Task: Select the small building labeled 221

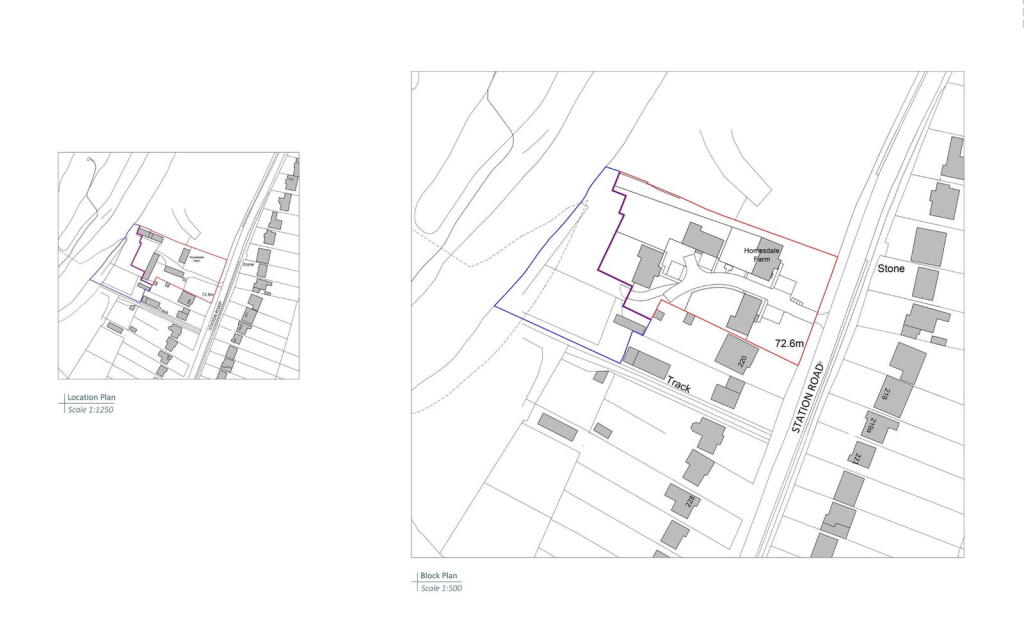Action: (x=860, y=457)
